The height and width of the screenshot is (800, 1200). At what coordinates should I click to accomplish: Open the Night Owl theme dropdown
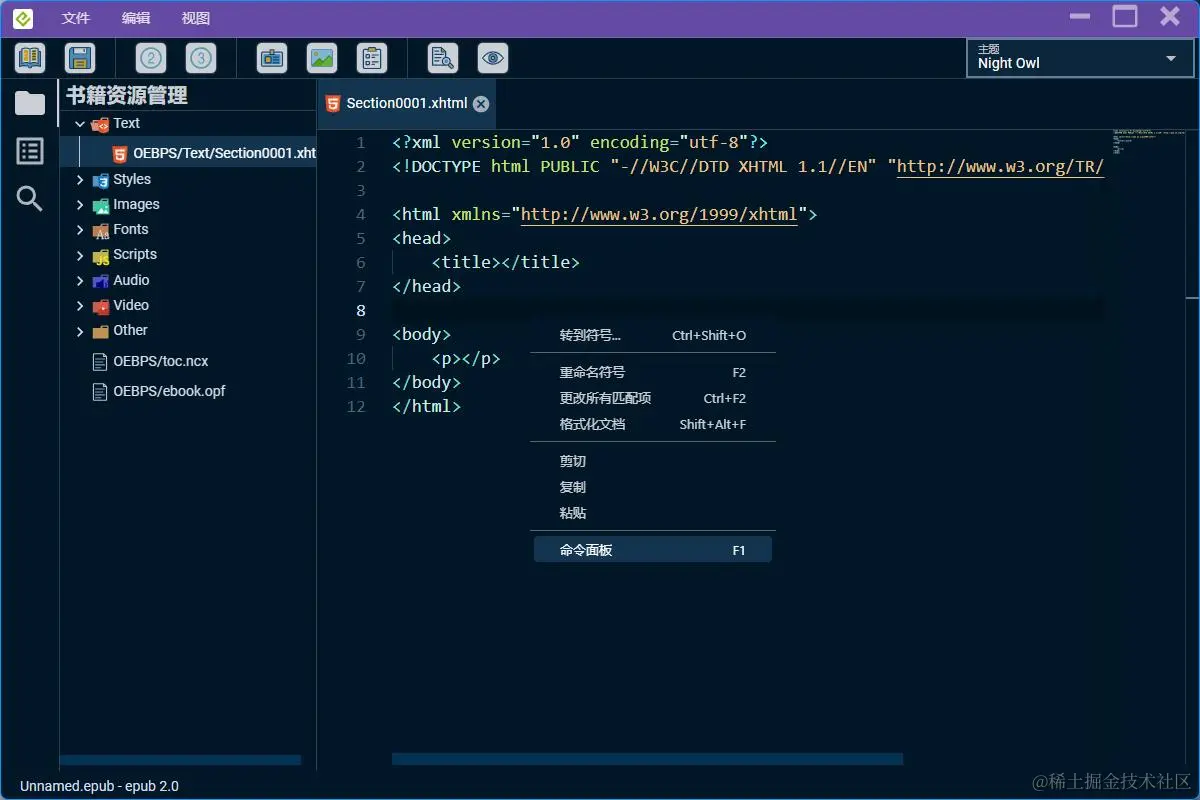tap(1080, 58)
